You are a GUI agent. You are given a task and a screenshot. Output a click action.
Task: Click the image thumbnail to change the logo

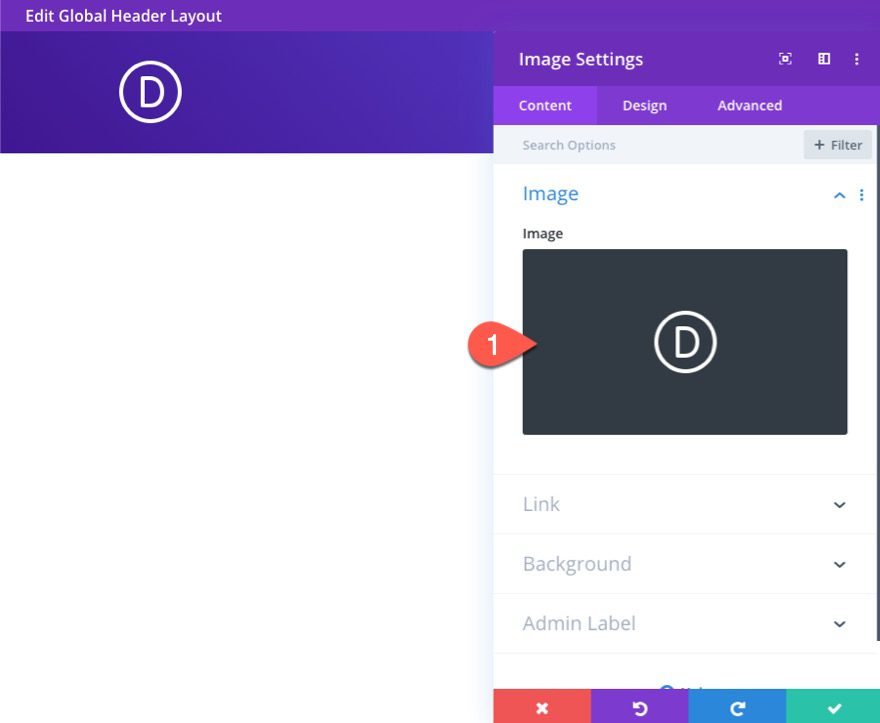tap(685, 341)
